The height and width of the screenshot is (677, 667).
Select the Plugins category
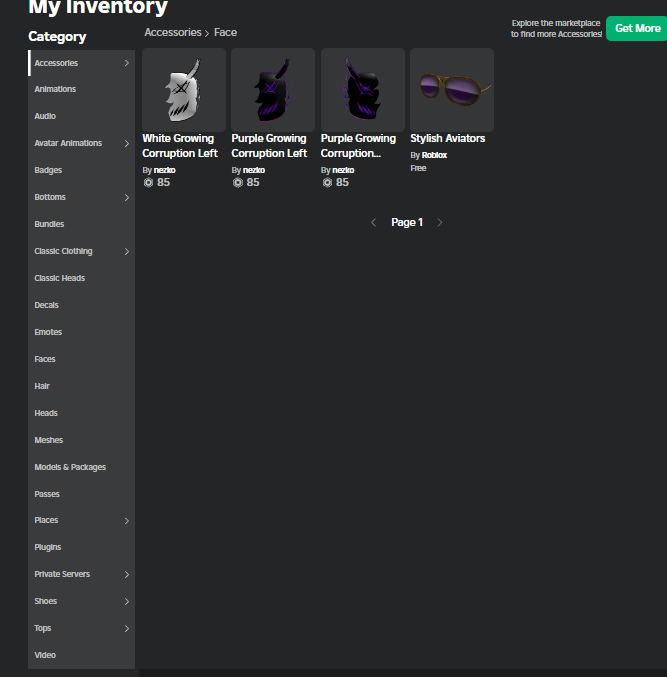click(82, 547)
